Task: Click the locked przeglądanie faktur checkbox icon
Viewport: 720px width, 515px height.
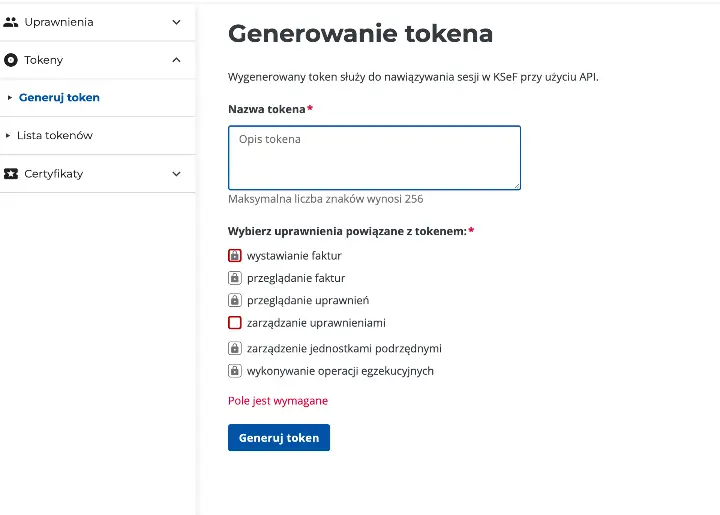Action: (x=235, y=278)
